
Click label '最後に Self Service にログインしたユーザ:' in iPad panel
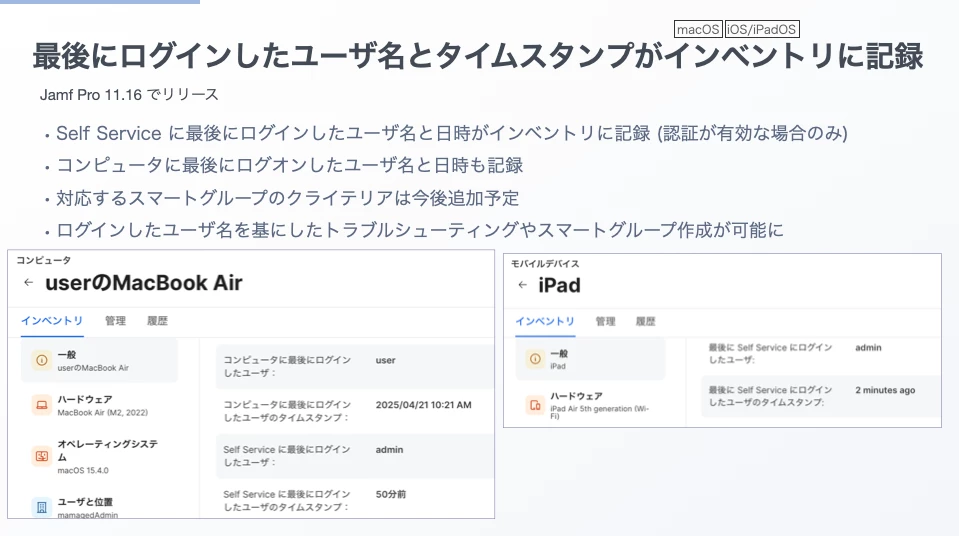771,354
